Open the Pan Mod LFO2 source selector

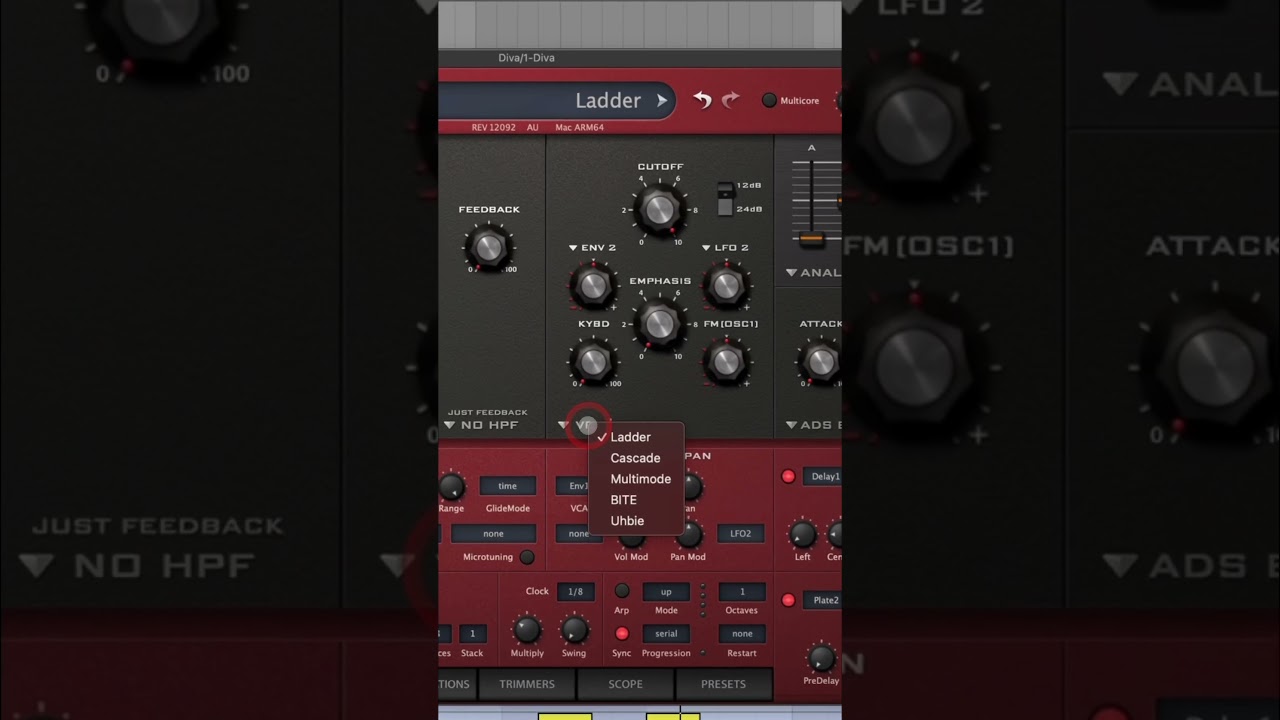(740, 534)
